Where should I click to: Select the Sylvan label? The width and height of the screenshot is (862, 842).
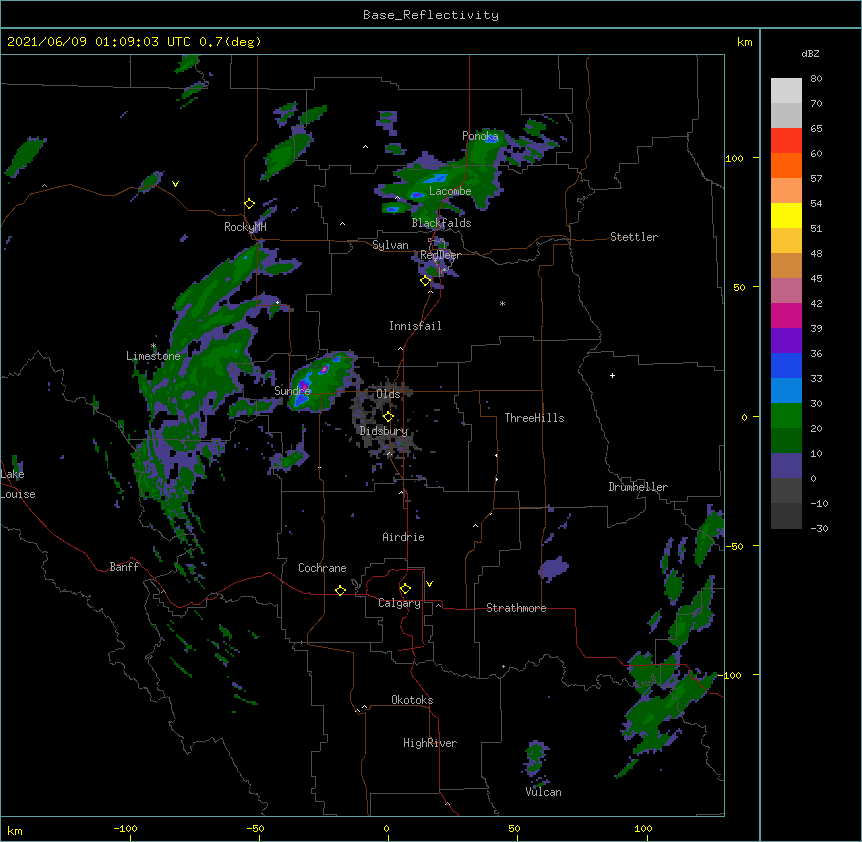pos(390,245)
